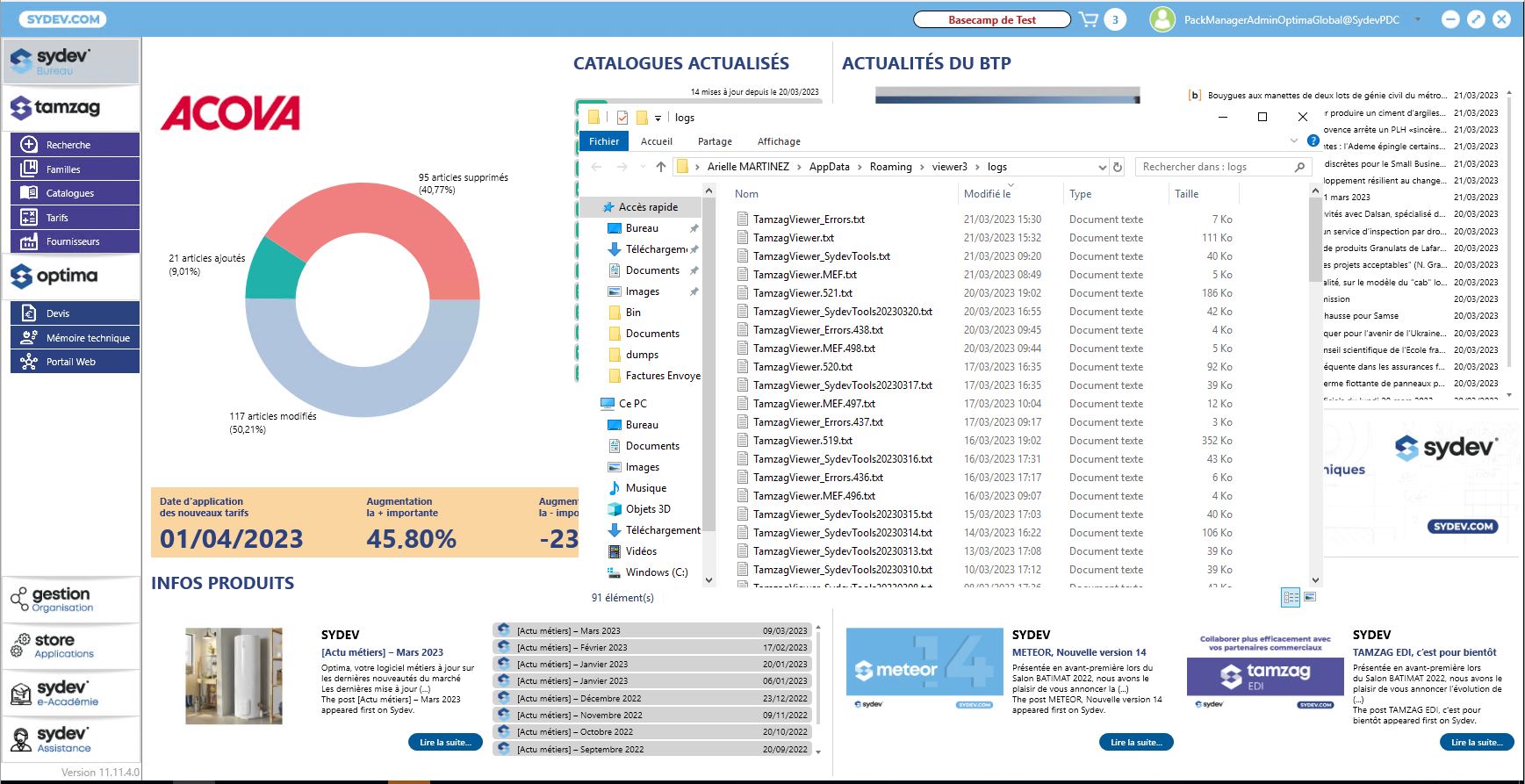Click the blue help icon in Explorer
This screenshot has width=1525, height=784.
point(1313,140)
